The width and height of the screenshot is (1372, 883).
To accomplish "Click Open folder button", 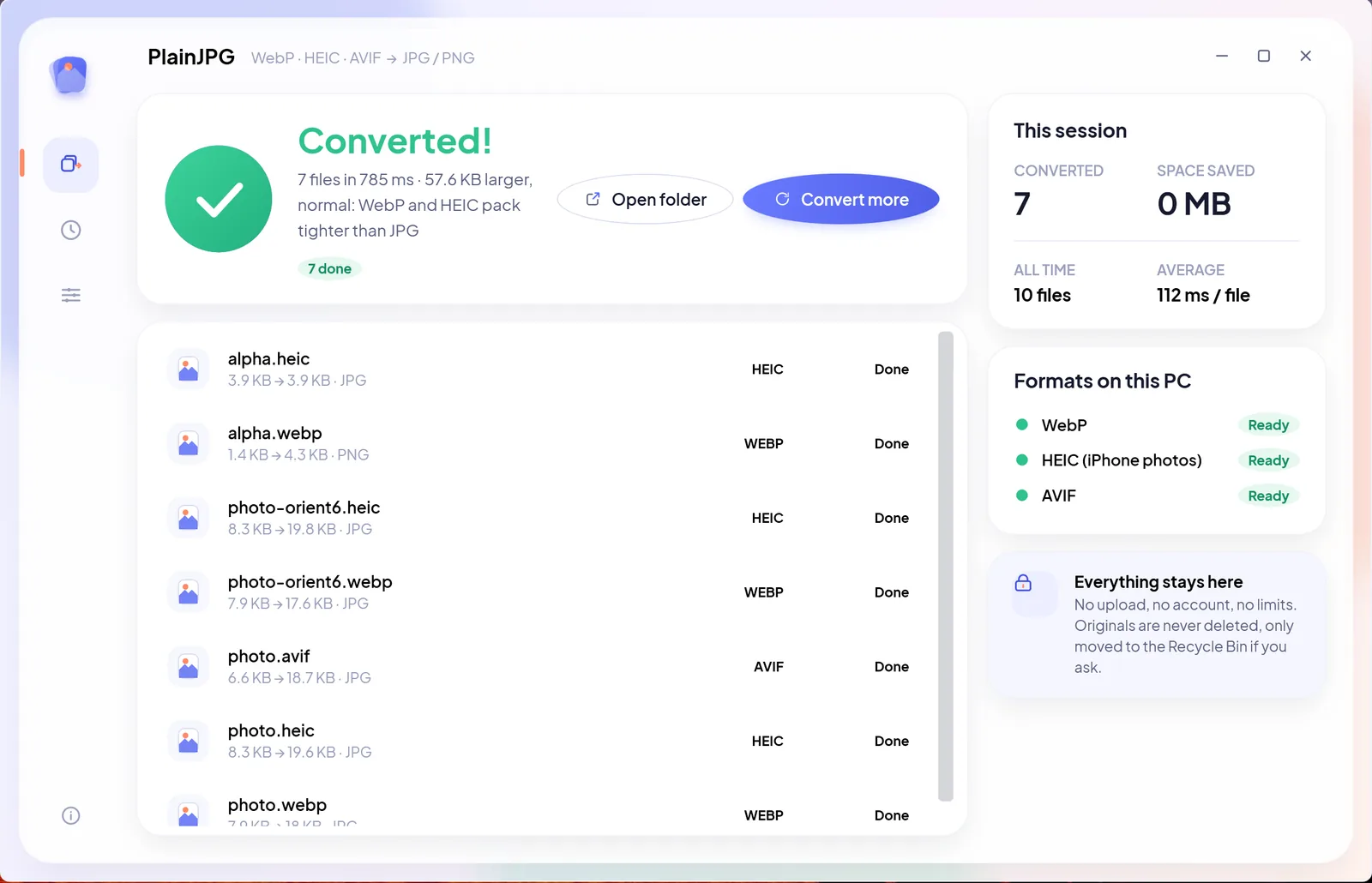I will 646,200.
